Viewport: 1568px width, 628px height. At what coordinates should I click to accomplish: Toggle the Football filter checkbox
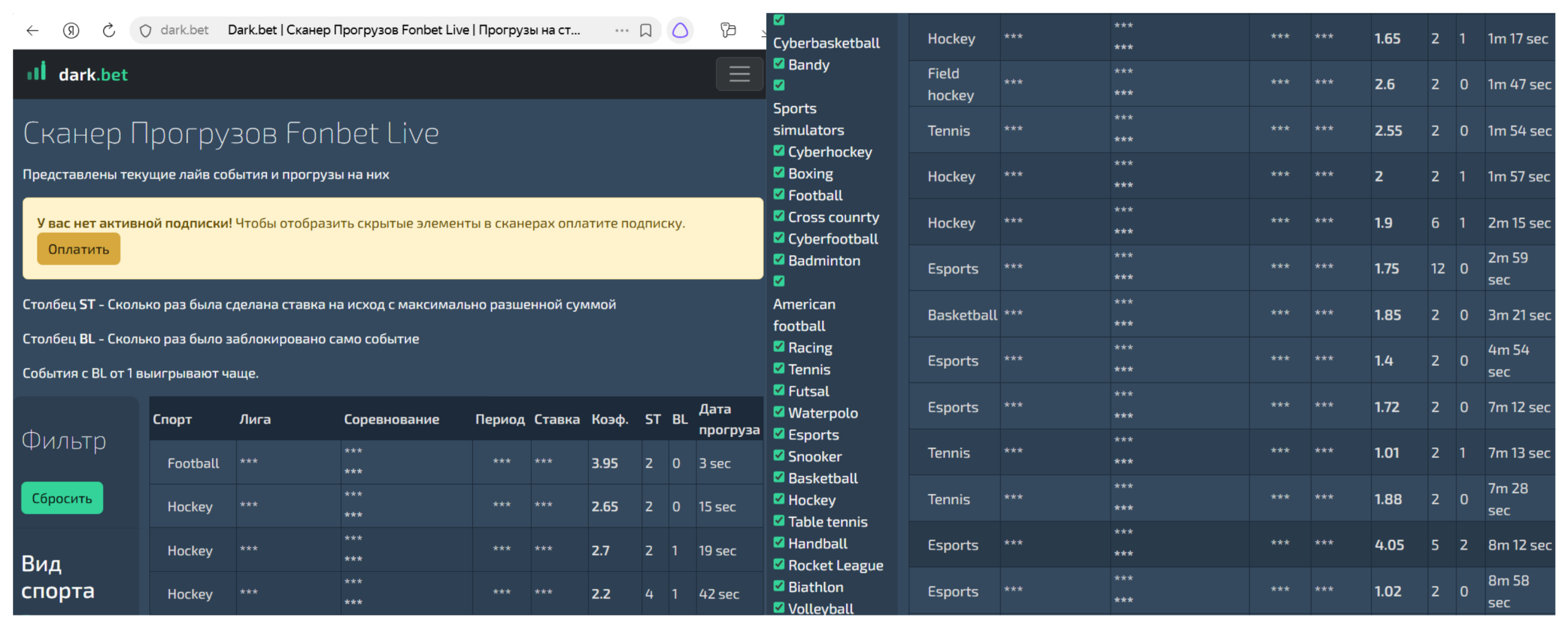[x=779, y=194]
